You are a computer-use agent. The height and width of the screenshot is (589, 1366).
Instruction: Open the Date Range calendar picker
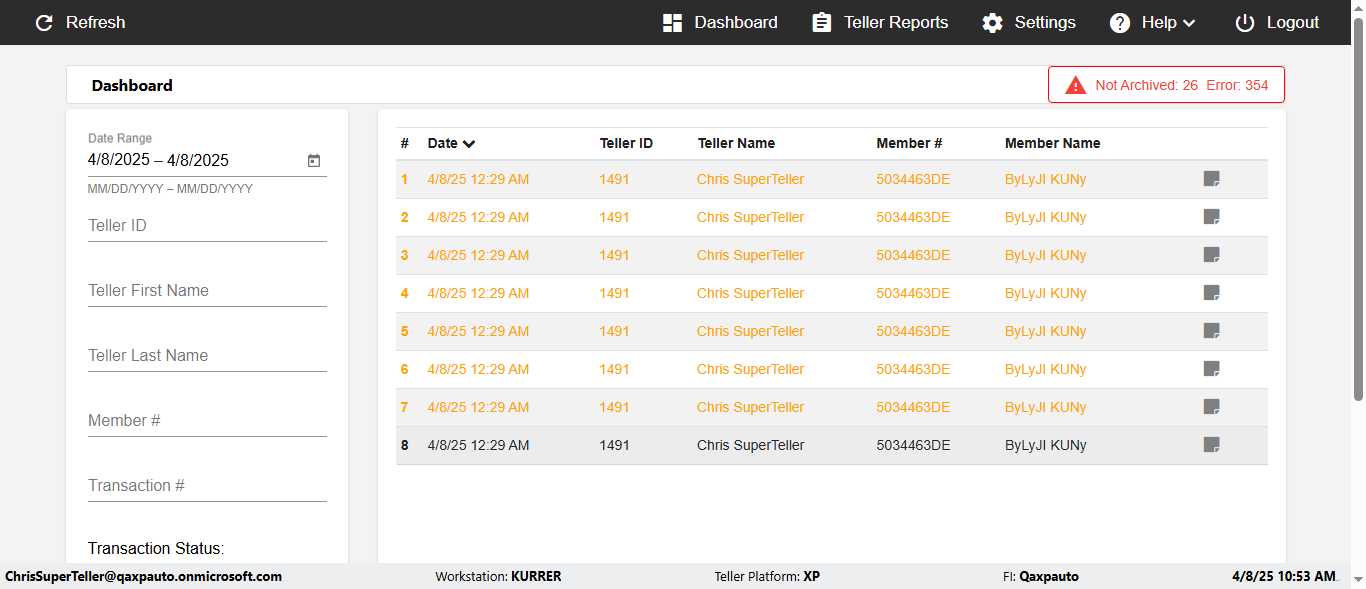(x=314, y=160)
